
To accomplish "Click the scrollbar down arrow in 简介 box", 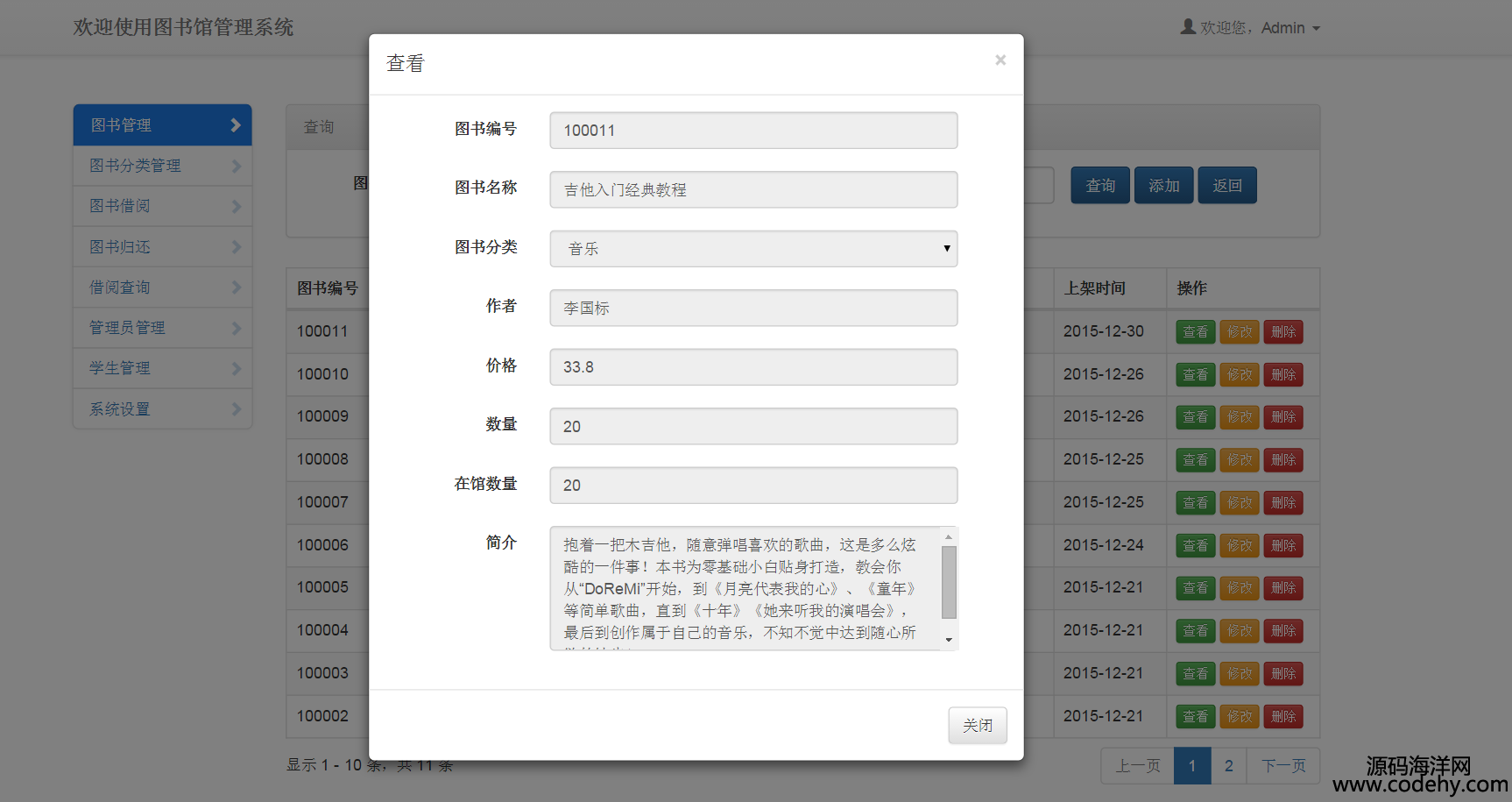I will point(949,640).
